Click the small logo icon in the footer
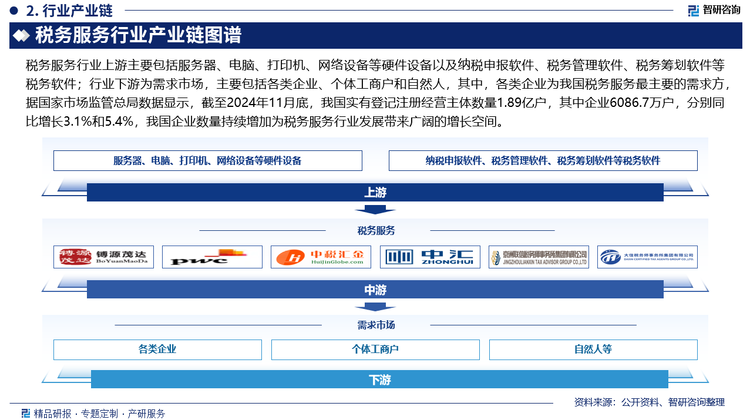The height and width of the screenshot is (420, 750). (25, 413)
